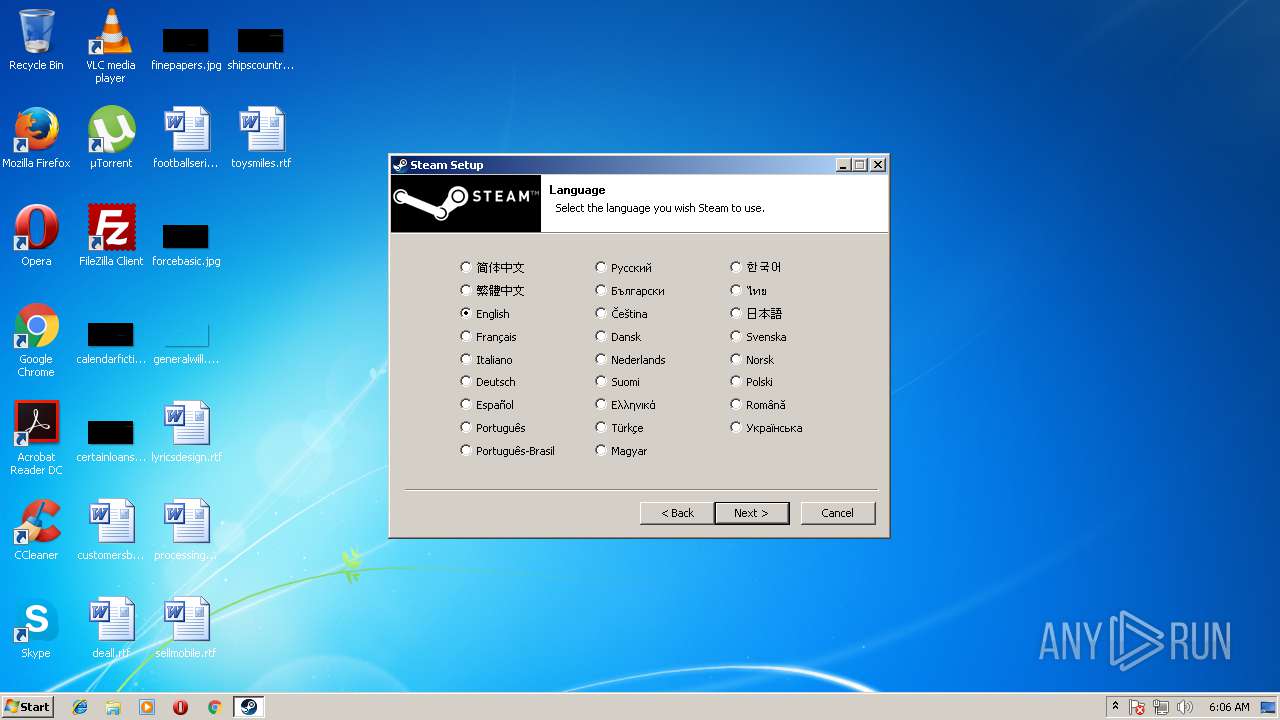Choose Svenska as the language
Screen dimensions: 1280x720
point(759,336)
